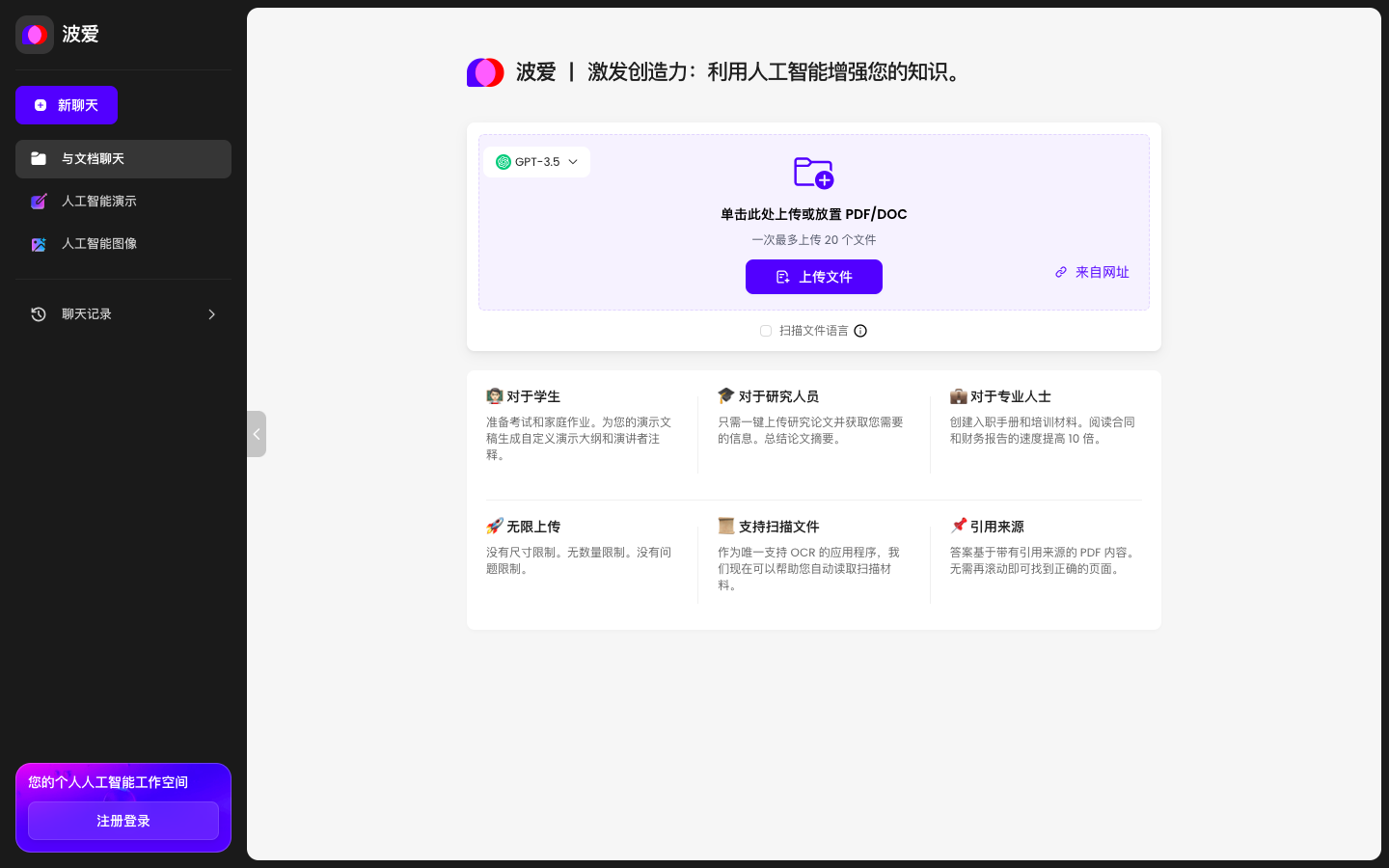
Task: Click the pushpin icon by 引用来源
Action: pyautogui.click(x=958, y=526)
